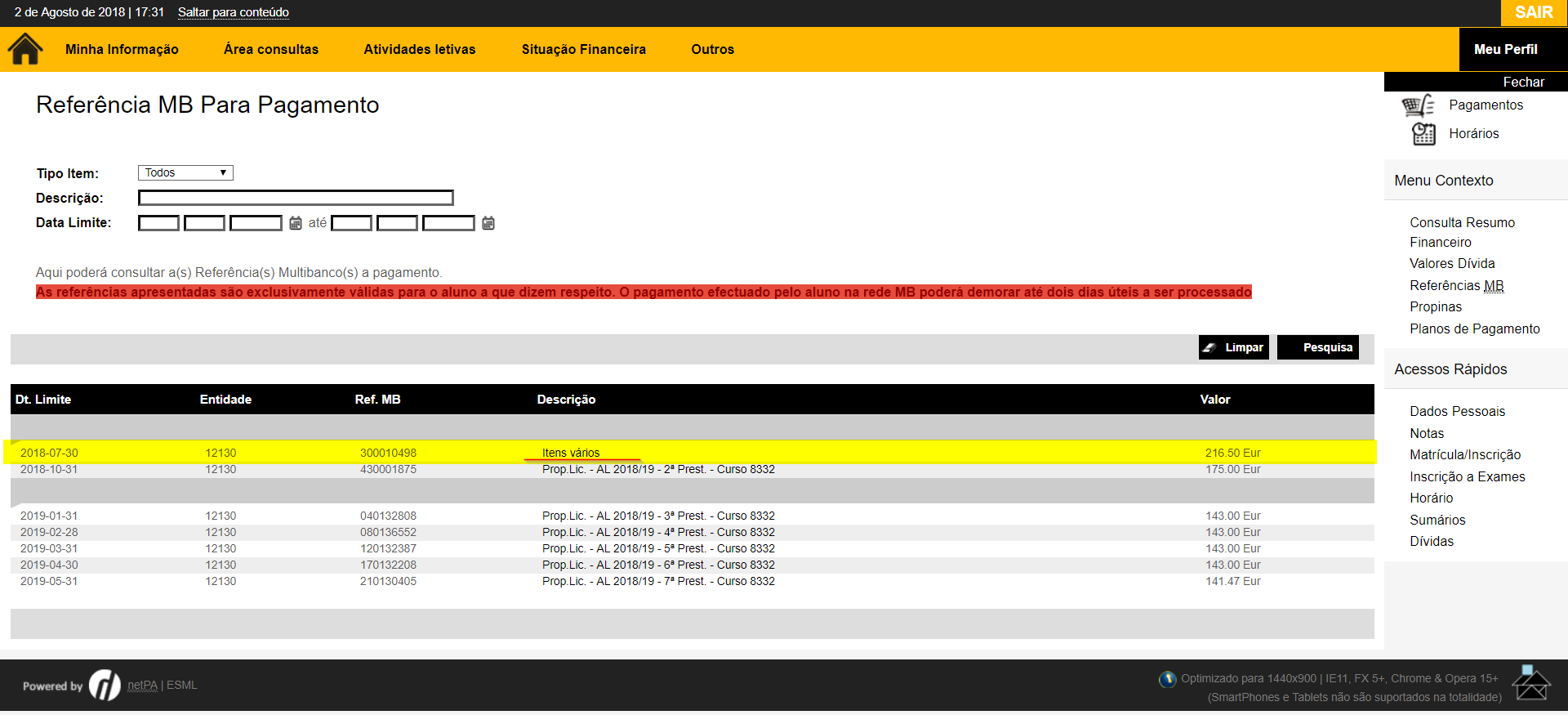1568x715 pixels.
Task: Select the 2019-03-31 date cell
Action: pyautogui.click(x=49, y=548)
